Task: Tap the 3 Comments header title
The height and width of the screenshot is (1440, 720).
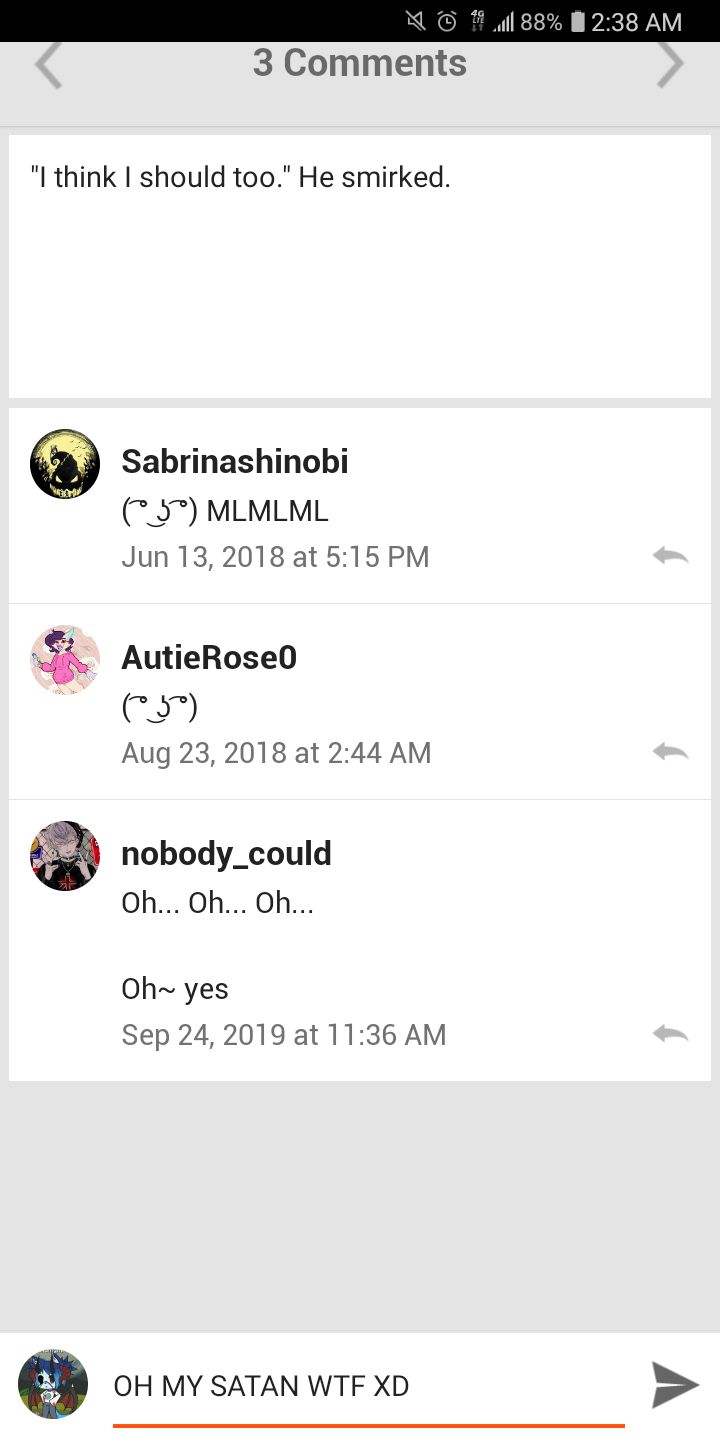Action: (x=360, y=63)
